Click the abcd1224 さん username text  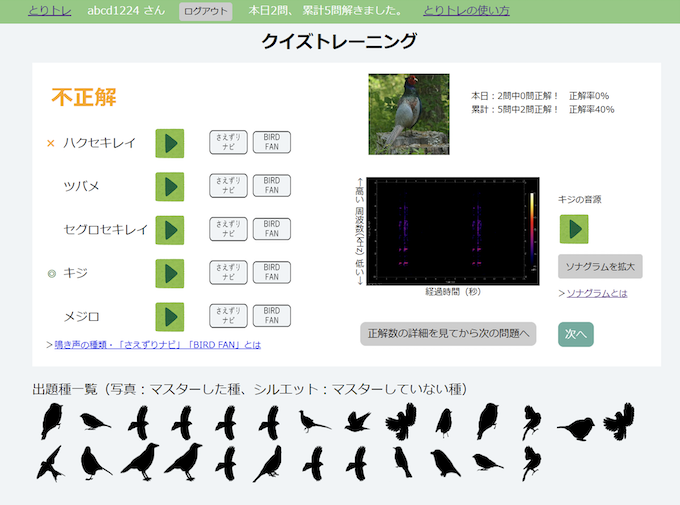126,10
